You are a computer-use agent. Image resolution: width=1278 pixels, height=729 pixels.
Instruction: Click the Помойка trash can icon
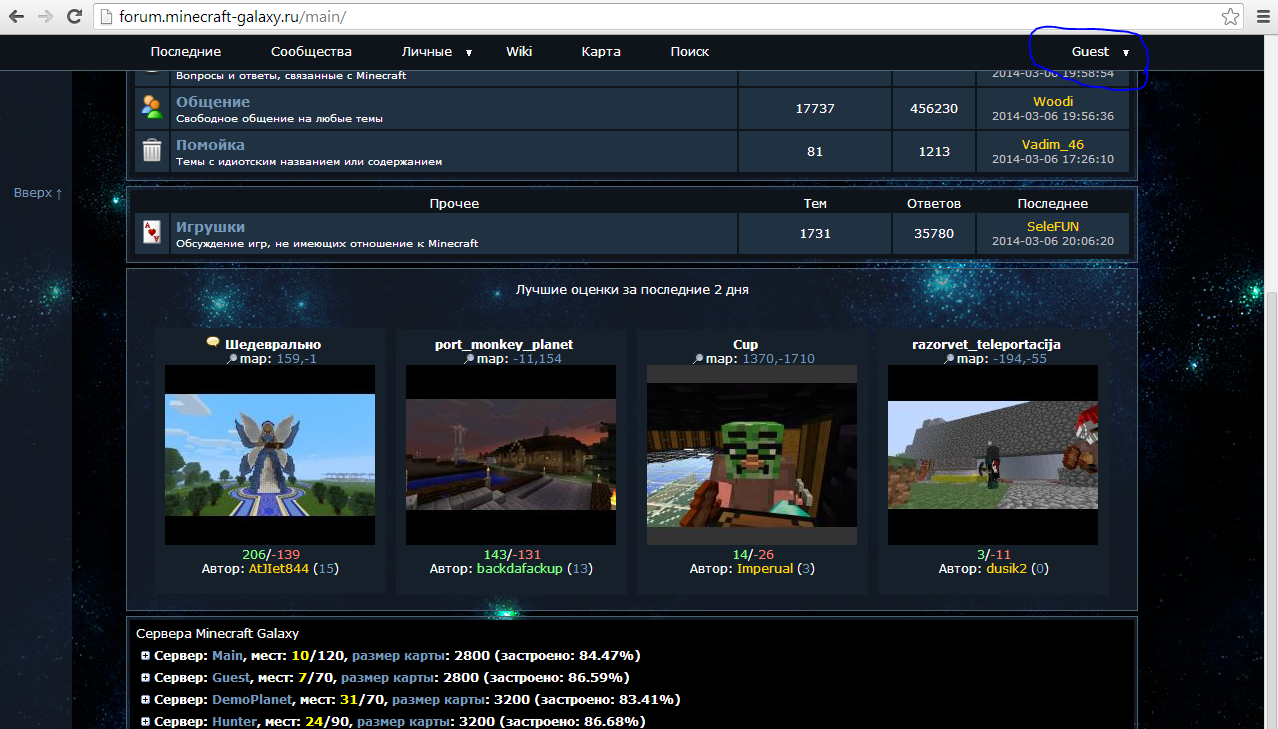pyautogui.click(x=151, y=151)
